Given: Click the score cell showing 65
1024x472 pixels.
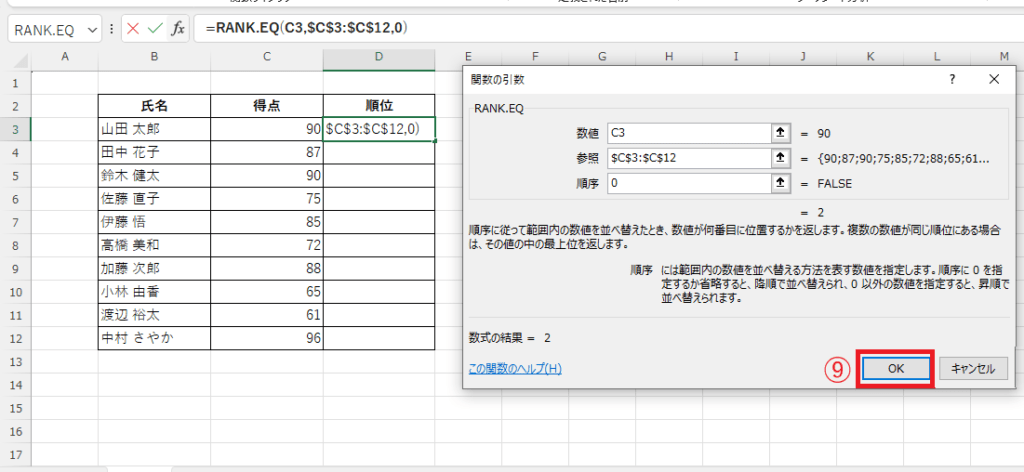Looking at the screenshot, I should pyautogui.click(x=266, y=292).
